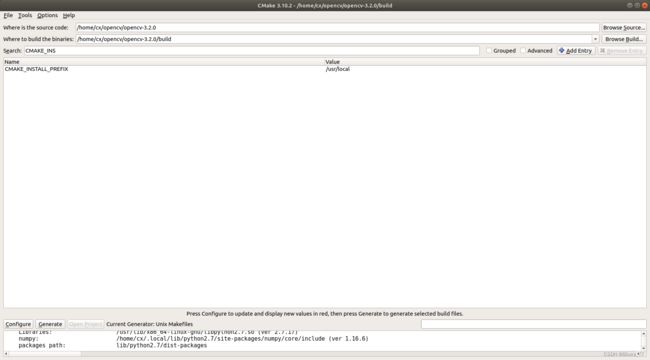
Task: Click the progress bar beside generator label
Action: click(533, 324)
